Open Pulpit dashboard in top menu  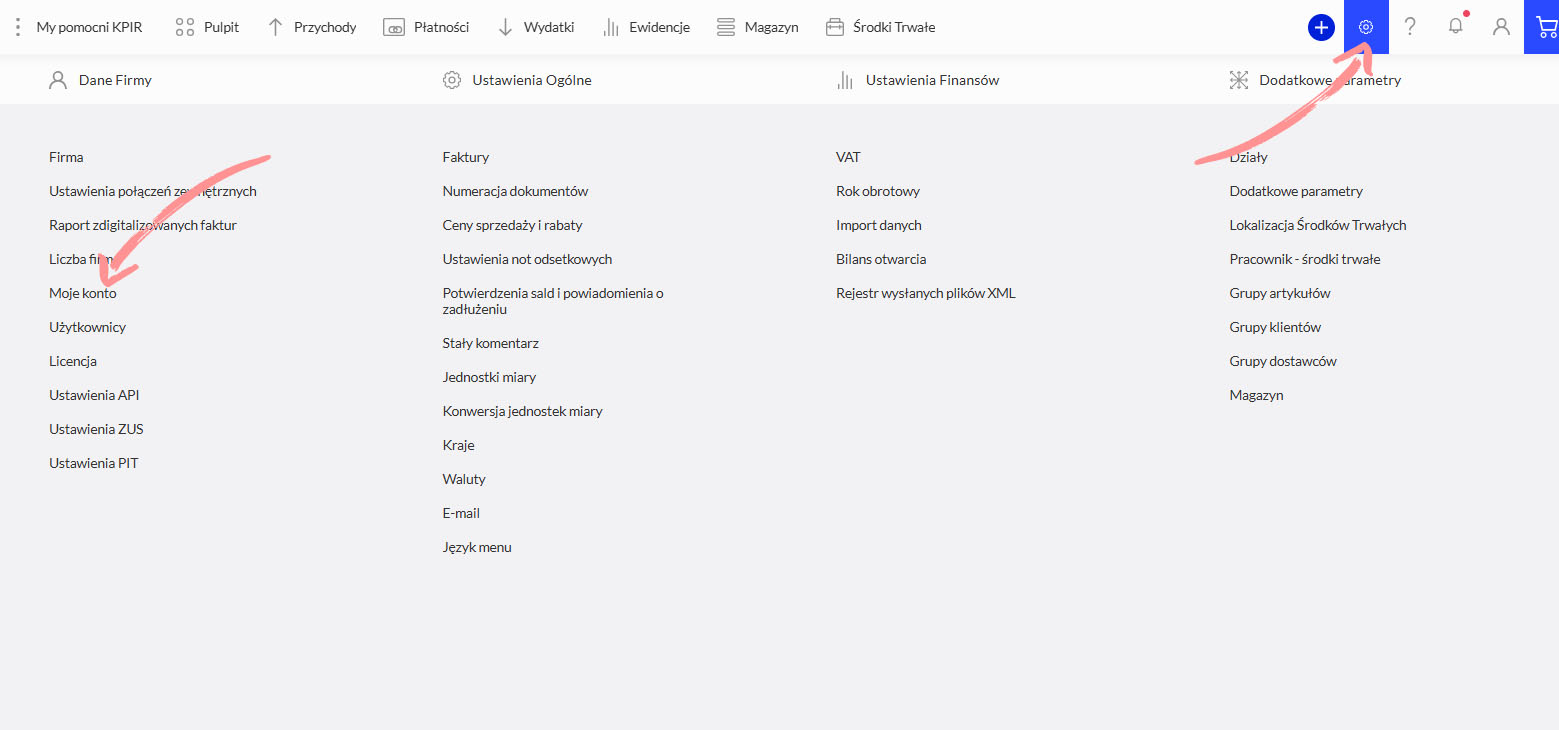207,27
